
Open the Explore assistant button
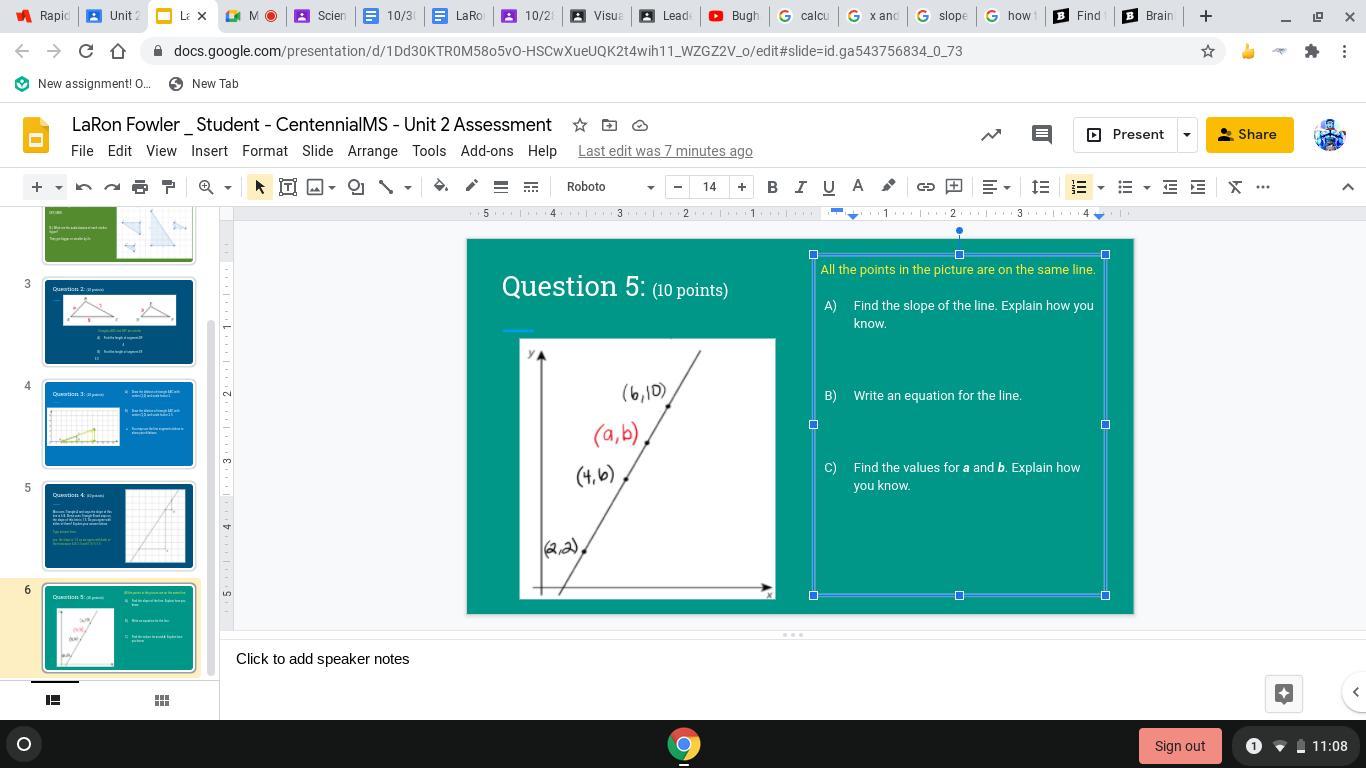click(1284, 693)
